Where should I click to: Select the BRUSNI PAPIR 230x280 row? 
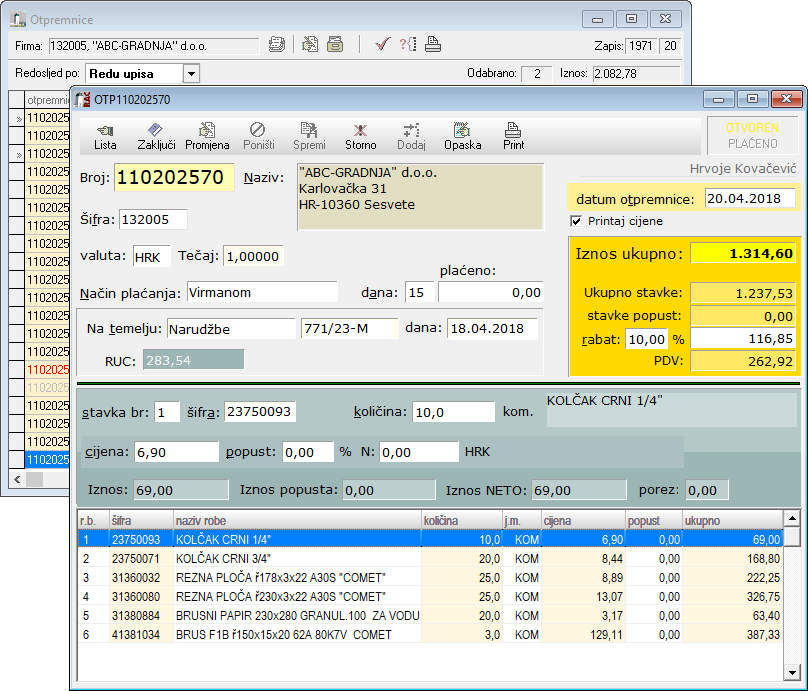430,616
